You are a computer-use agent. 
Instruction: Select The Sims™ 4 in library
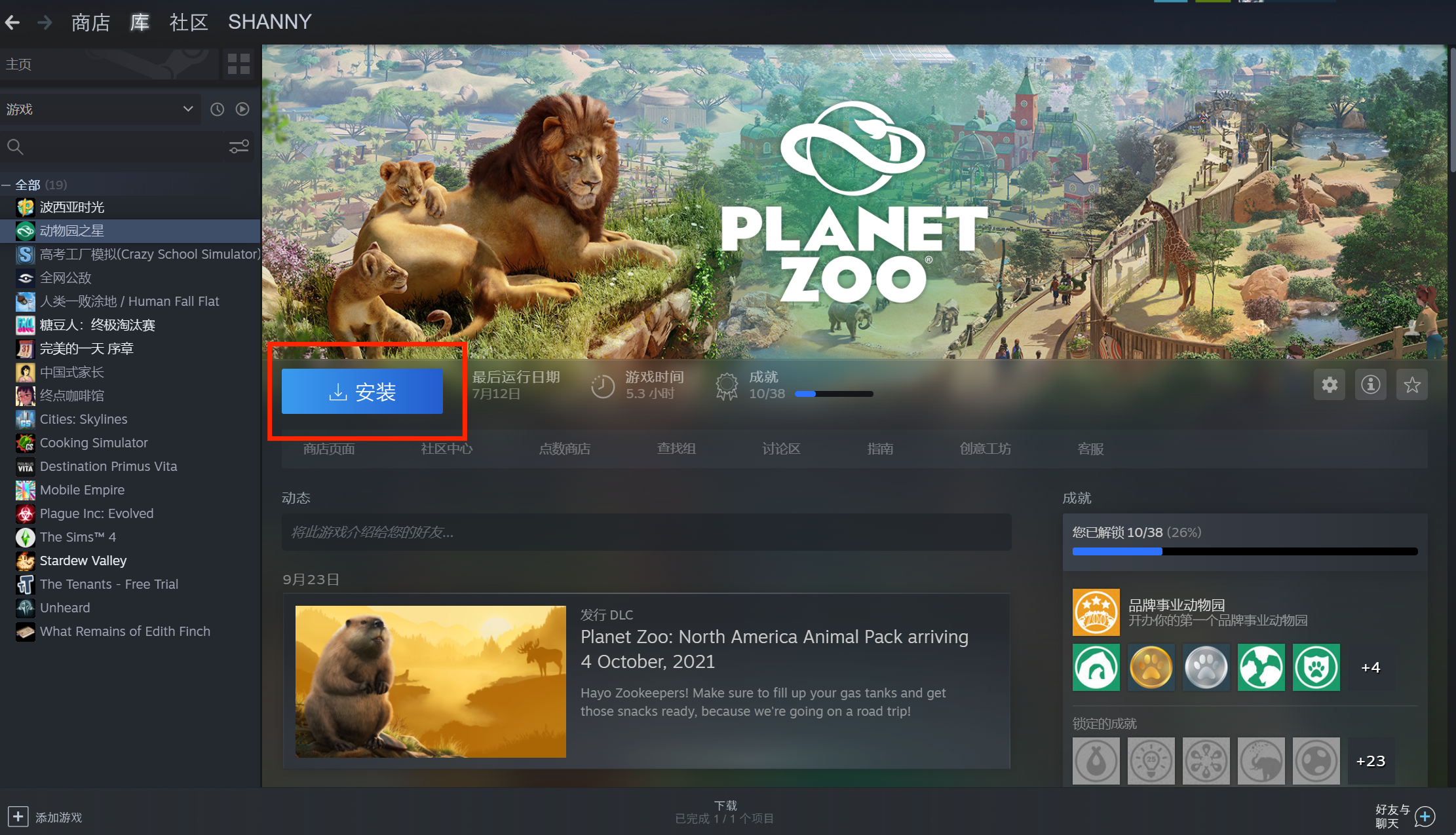130,537
